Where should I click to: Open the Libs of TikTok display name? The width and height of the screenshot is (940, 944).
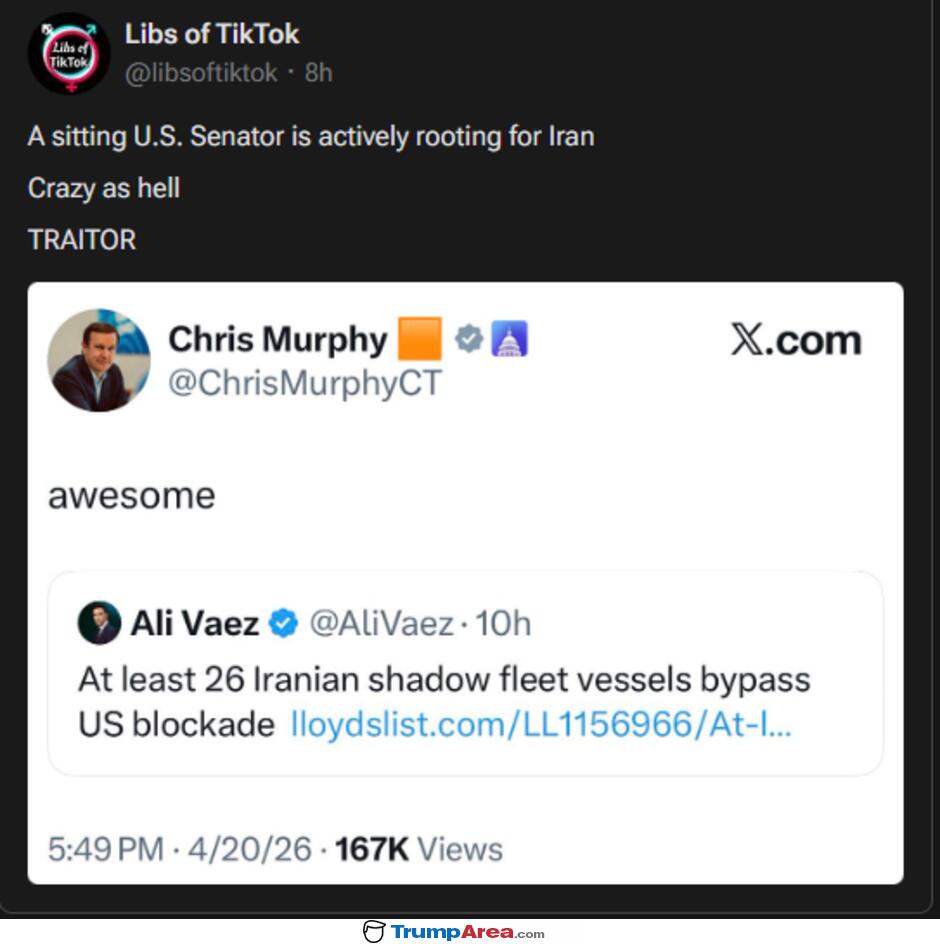pos(212,34)
